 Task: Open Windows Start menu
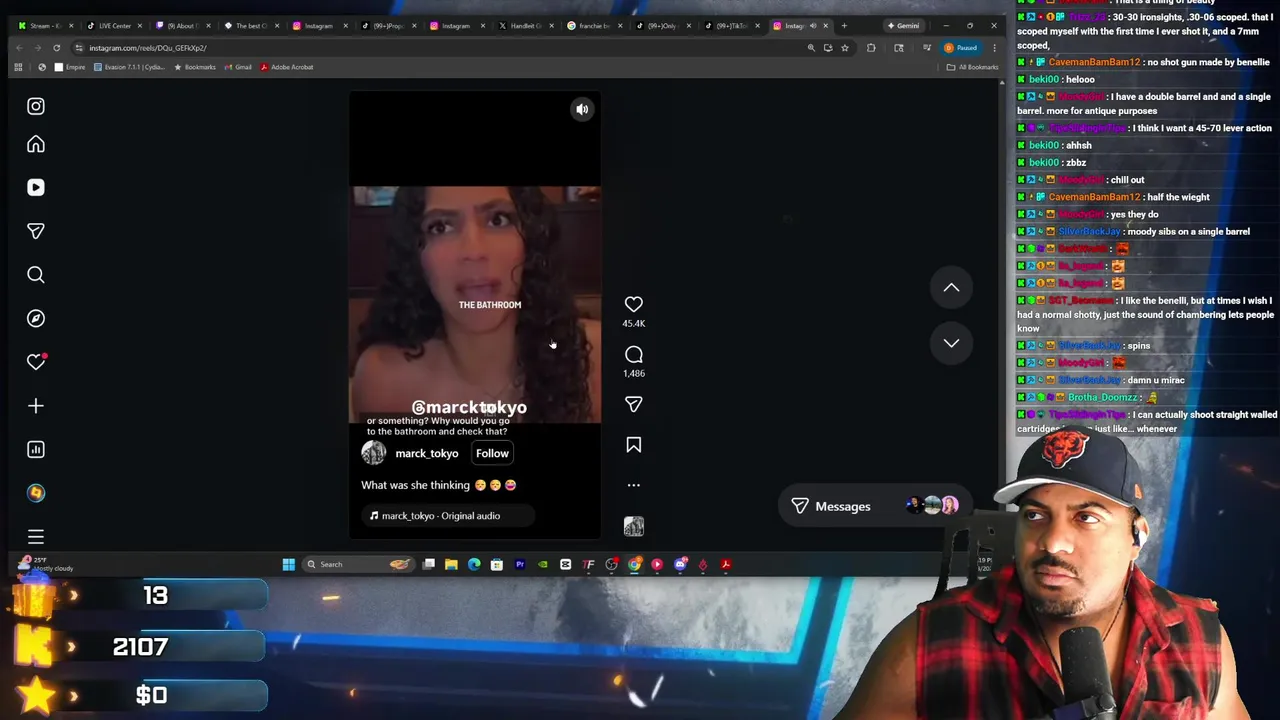tap(289, 564)
